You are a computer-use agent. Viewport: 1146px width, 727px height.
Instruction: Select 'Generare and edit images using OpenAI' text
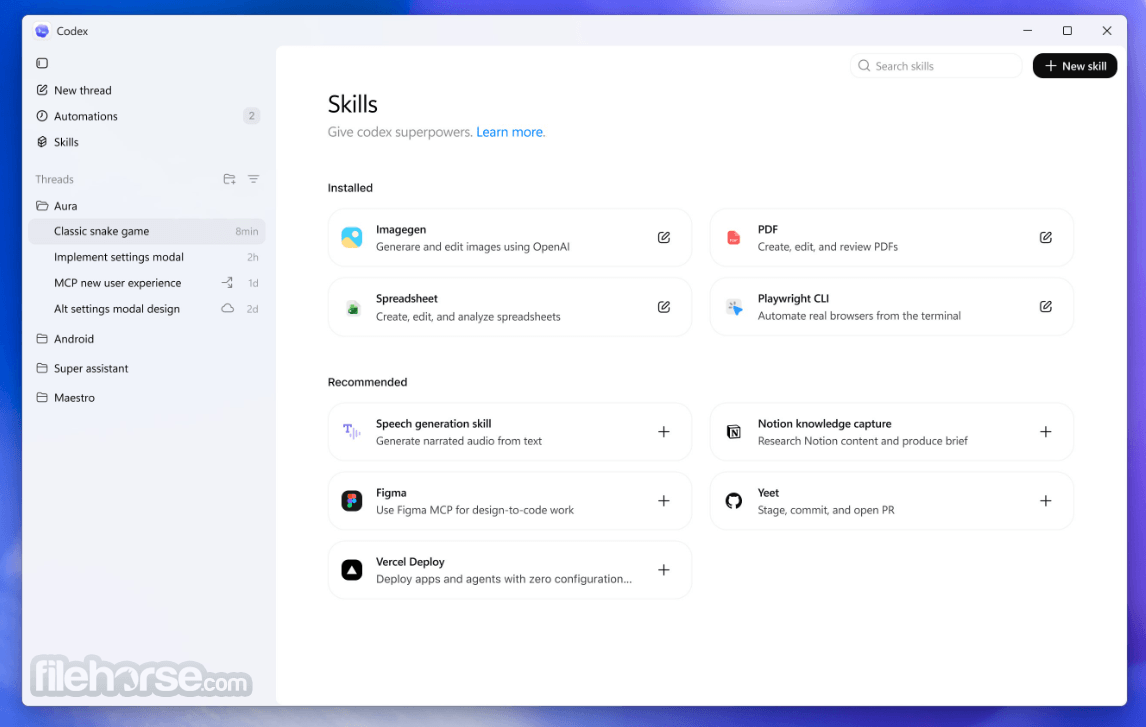tap(472, 247)
